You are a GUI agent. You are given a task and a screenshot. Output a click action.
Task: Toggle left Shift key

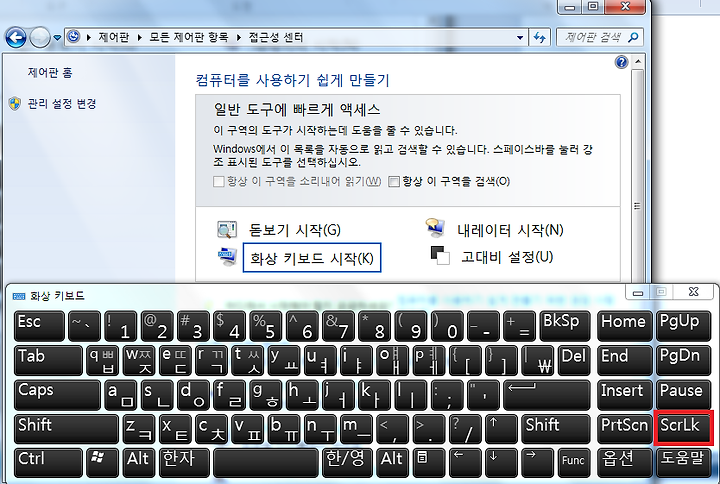coord(66,429)
